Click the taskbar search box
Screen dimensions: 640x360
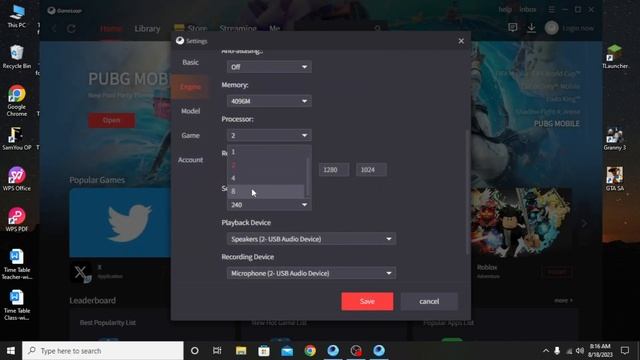tap(103, 351)
